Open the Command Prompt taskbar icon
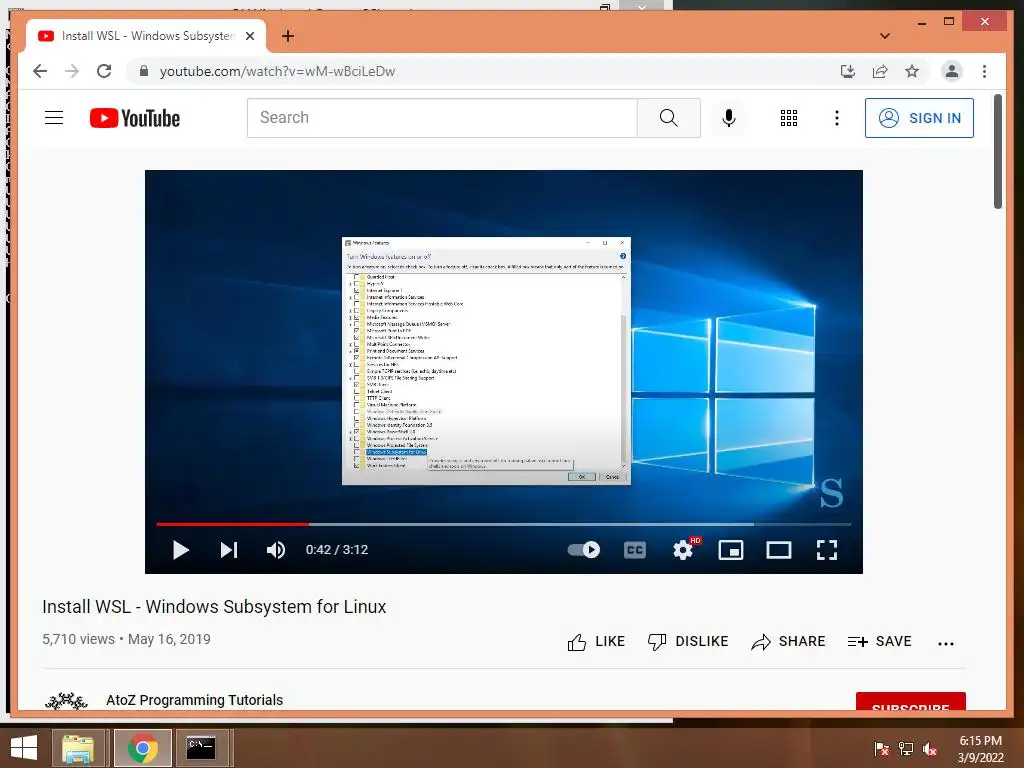The width and height of the screenshot is (1024, 768). (201, 748)
